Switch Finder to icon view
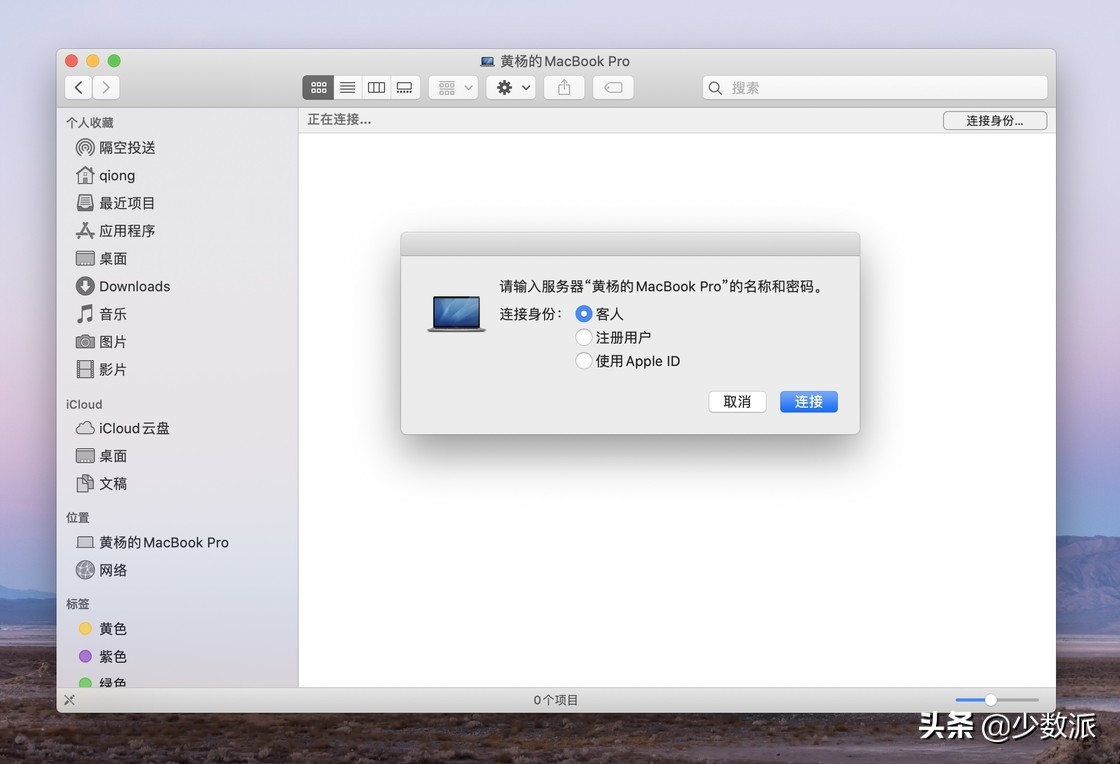Viewport: 1120px width, 764px height. tap(318, 87)
